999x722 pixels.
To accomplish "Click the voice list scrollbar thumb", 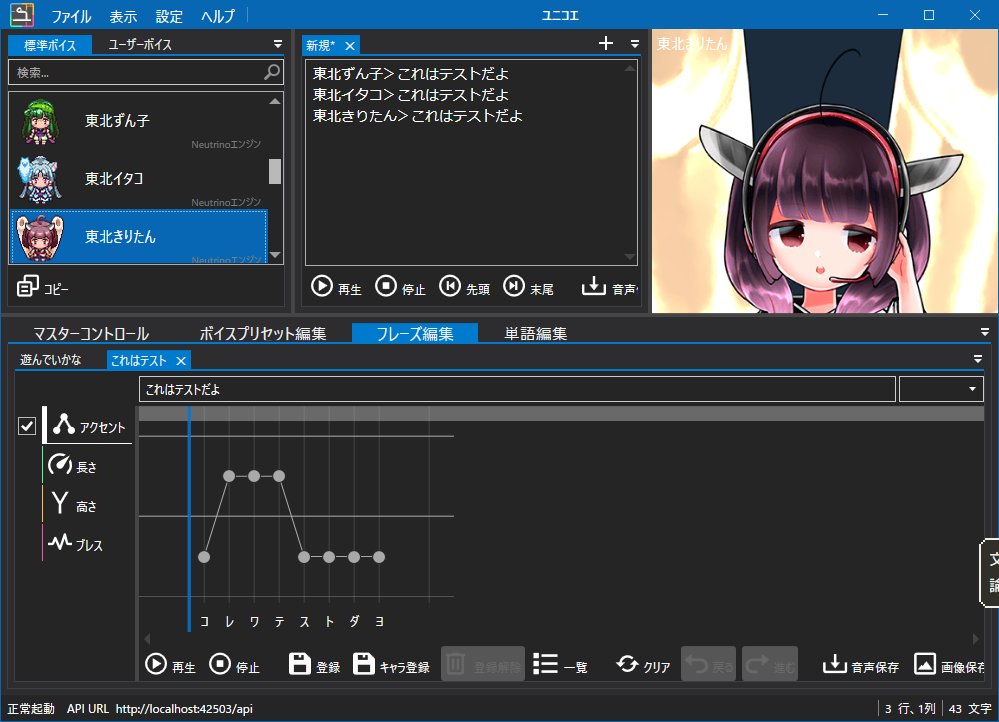I will pos(275,171).
